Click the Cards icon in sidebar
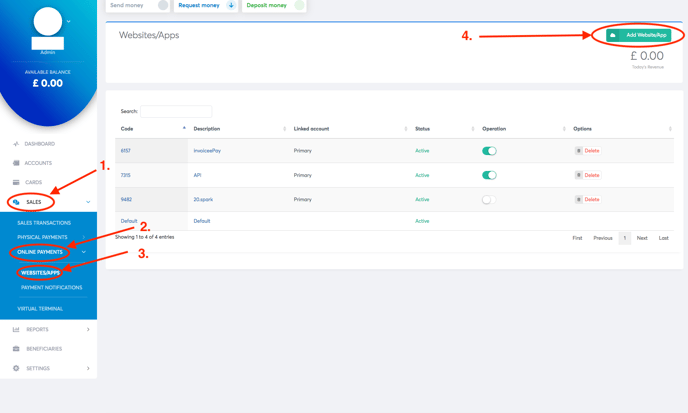The image size is (688, 413). pyautogui.click(x=16, y=182)
